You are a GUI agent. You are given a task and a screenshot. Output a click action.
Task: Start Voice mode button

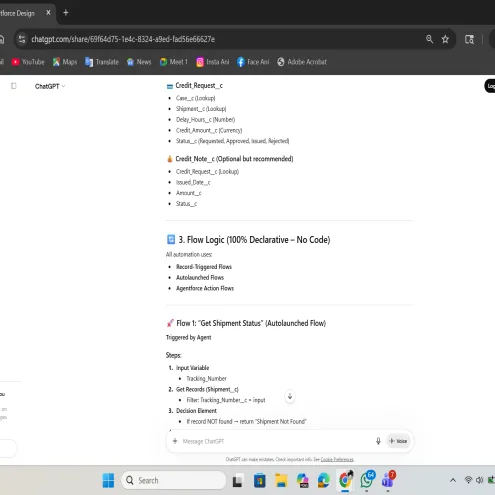(x=398, y=441)
